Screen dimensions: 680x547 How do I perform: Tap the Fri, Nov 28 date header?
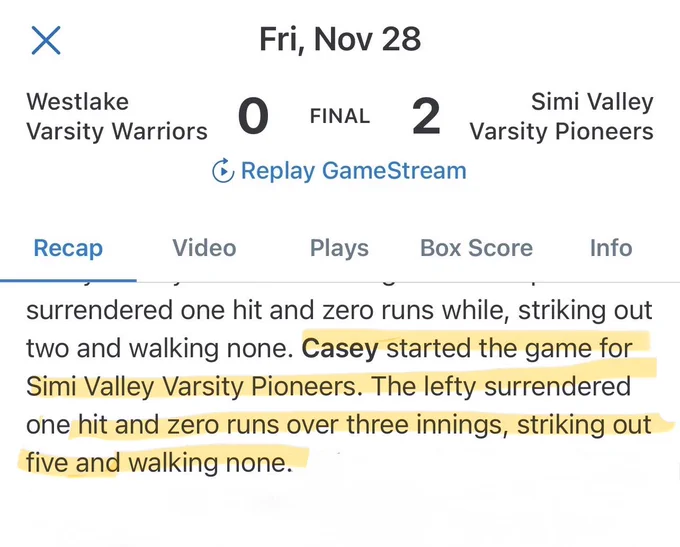[340, 39]
